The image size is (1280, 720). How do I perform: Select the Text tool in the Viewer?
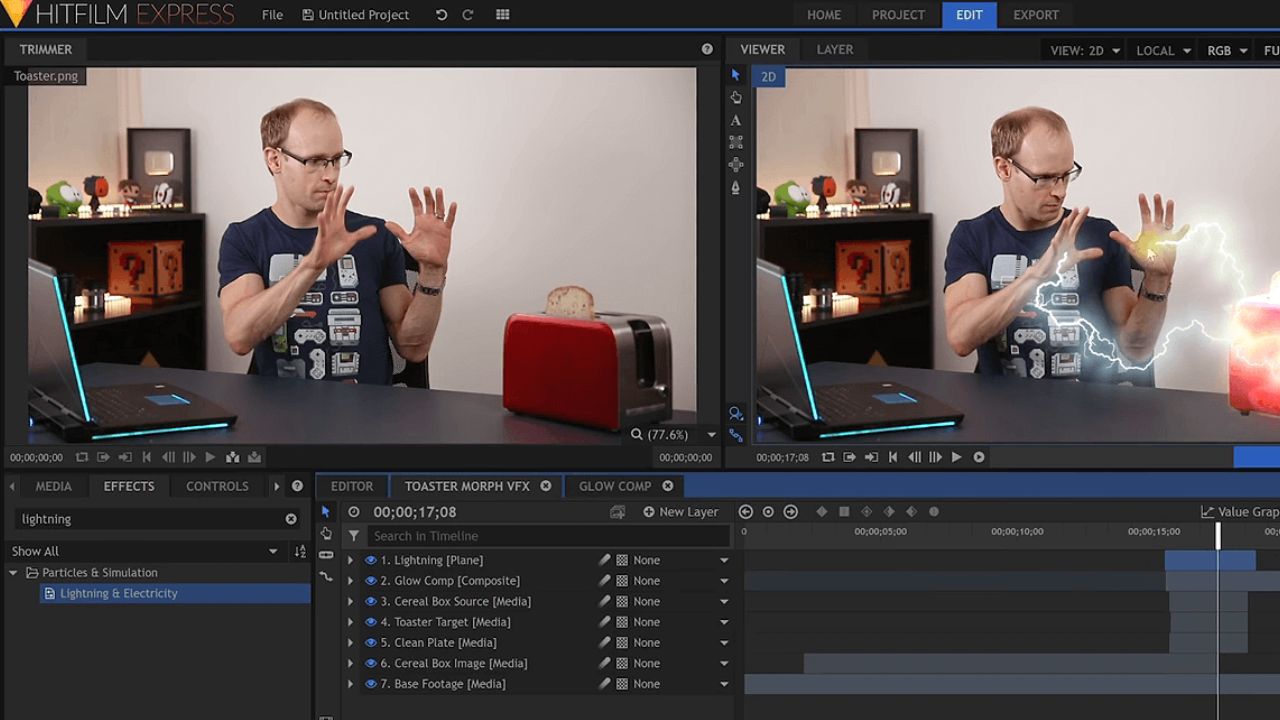[x=736, y=120]
